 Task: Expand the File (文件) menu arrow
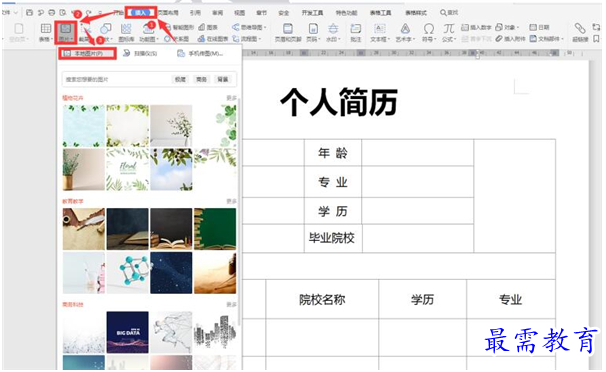(16, 13)
